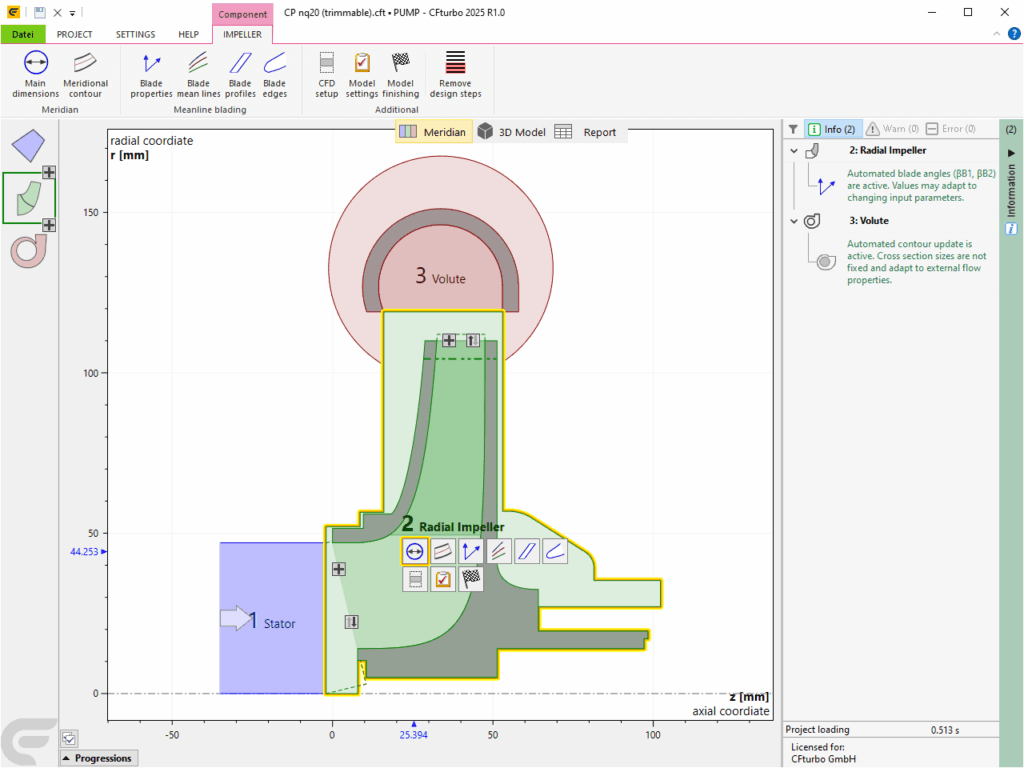Image resolution: width=1024 pixels, height=768 pixels.
Task: Select the Radial Impeller component thumbnail
Action: 29,198
